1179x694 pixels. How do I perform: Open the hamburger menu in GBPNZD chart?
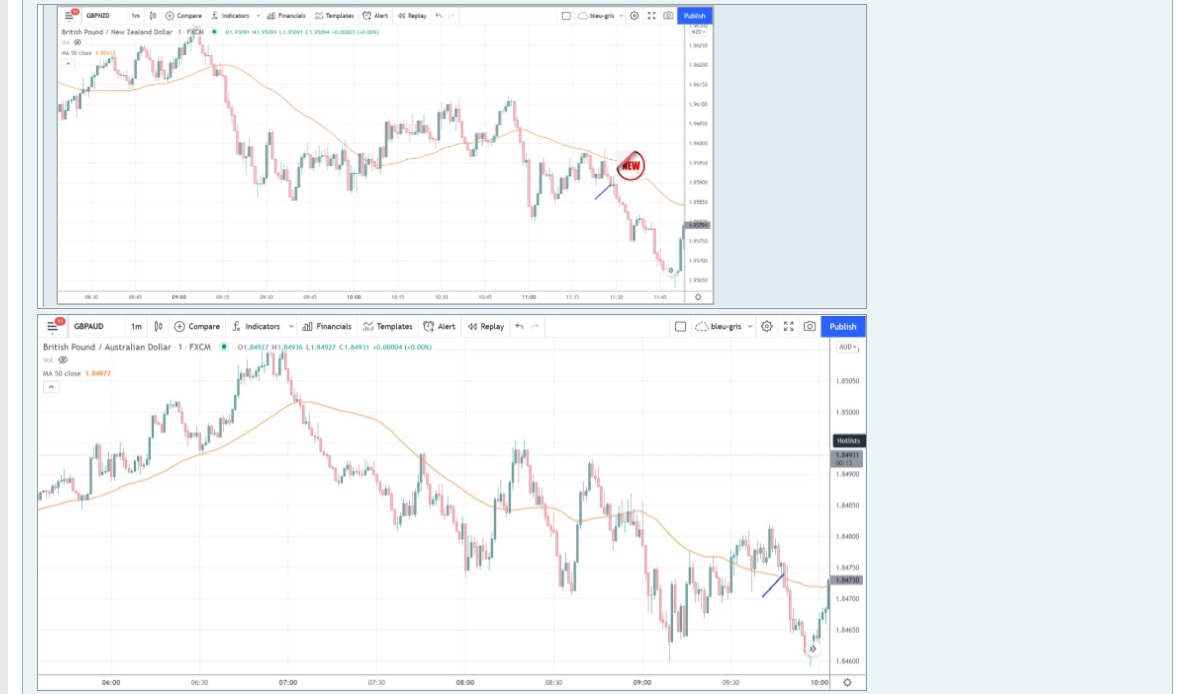pos(68,16)
